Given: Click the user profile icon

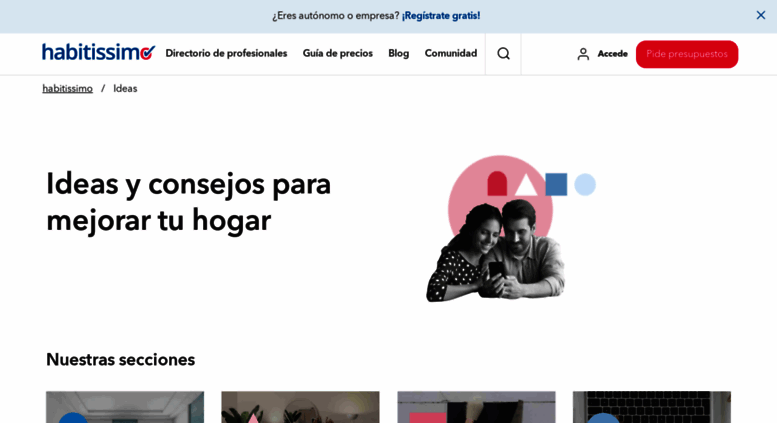Looking at the screenshot, I should (x=583, y=54).
